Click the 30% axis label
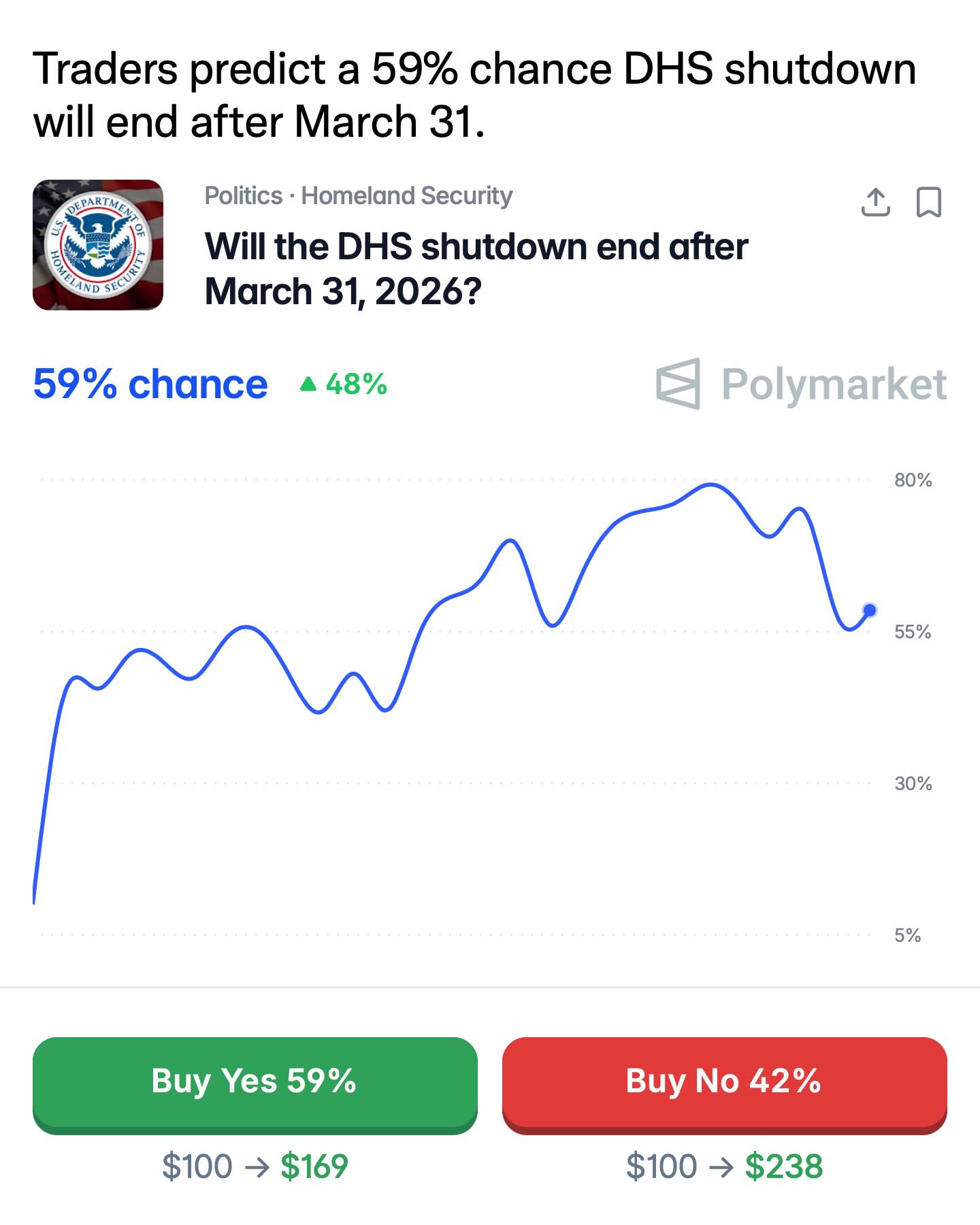This screenshot has height=1225, width=980. 913,784
